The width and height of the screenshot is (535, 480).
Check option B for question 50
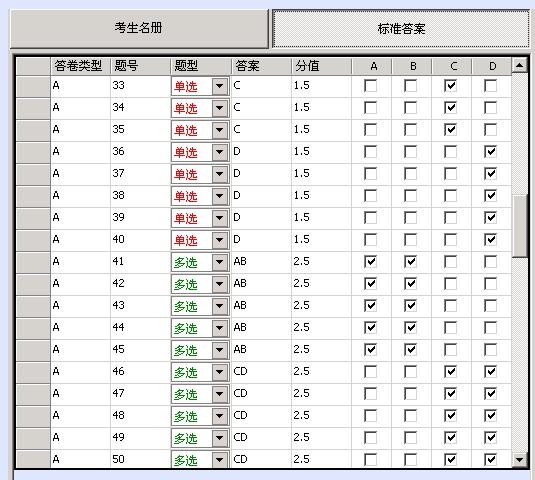410,460
